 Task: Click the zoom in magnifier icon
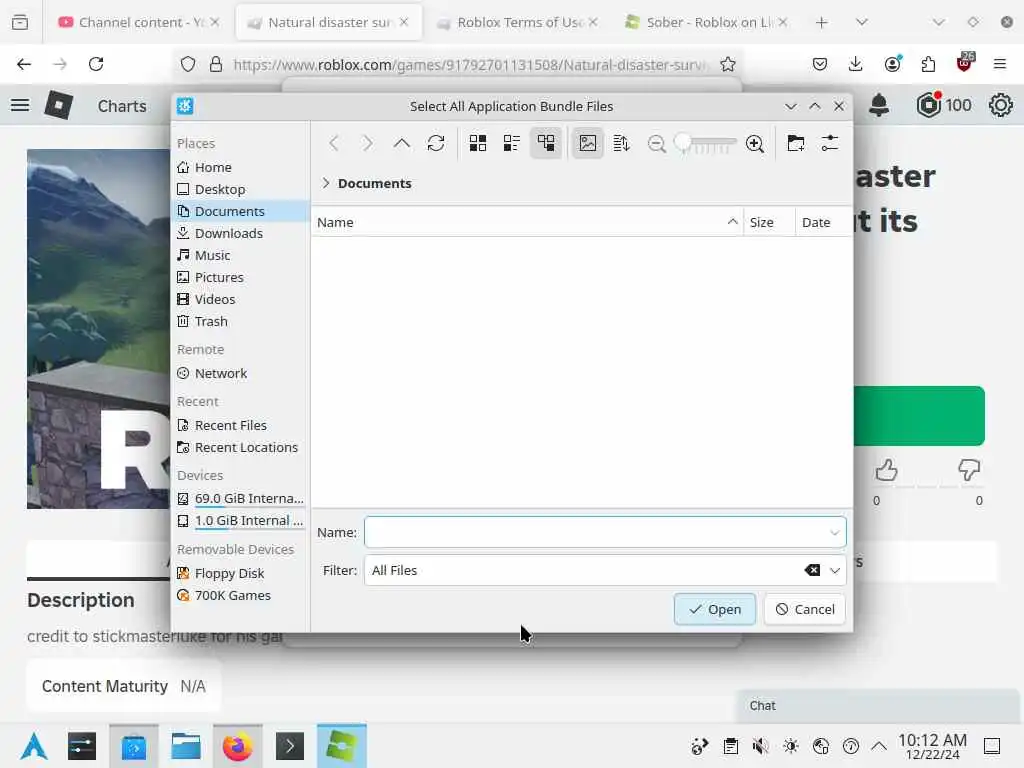coord(755,143)
